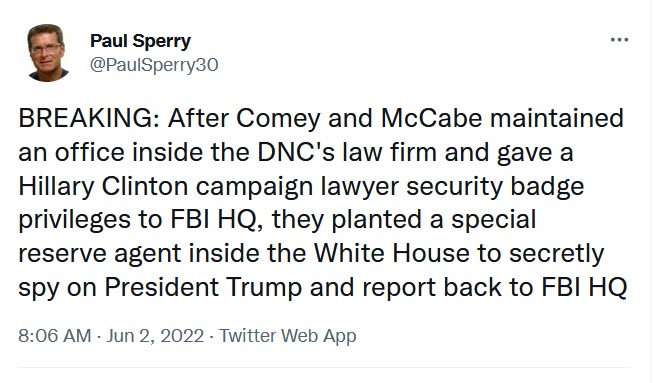The width and height of the screenshot is (656, 383).
Task: Click the name McCabe in the tweet text
Action: click(x=432, y=118)
